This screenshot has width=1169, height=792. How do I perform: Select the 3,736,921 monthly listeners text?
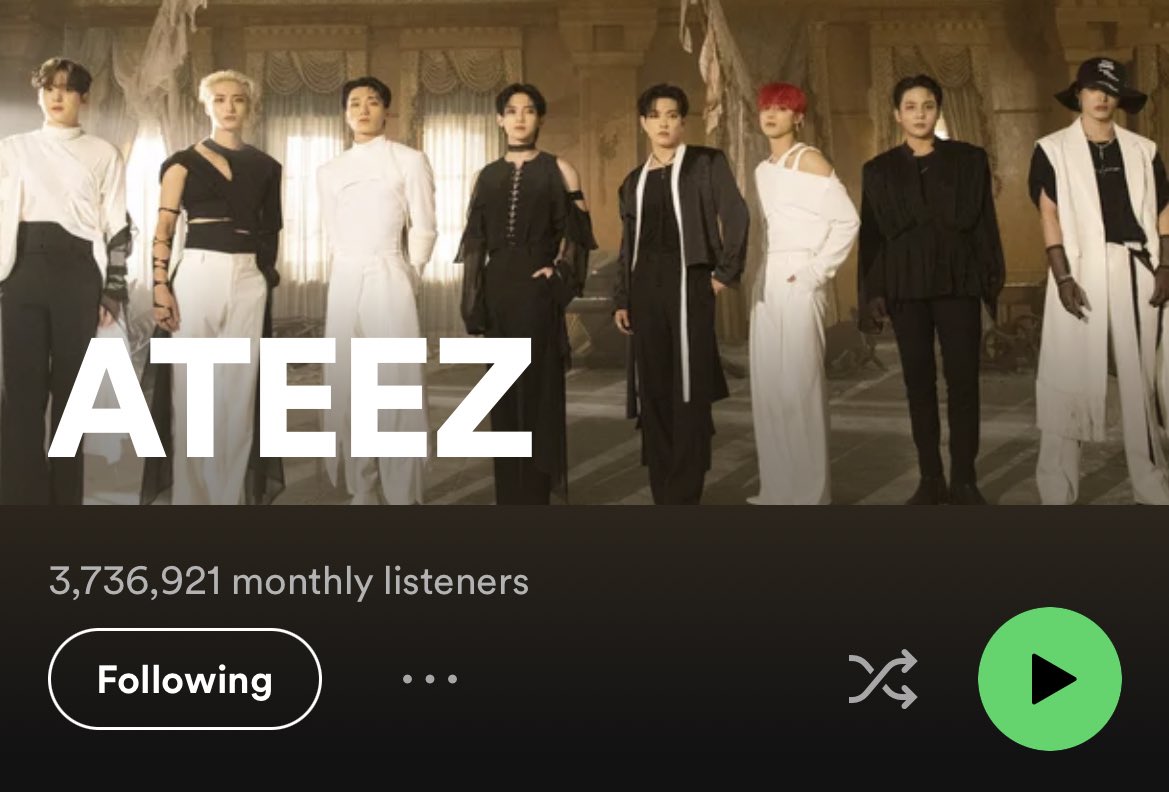289,582
